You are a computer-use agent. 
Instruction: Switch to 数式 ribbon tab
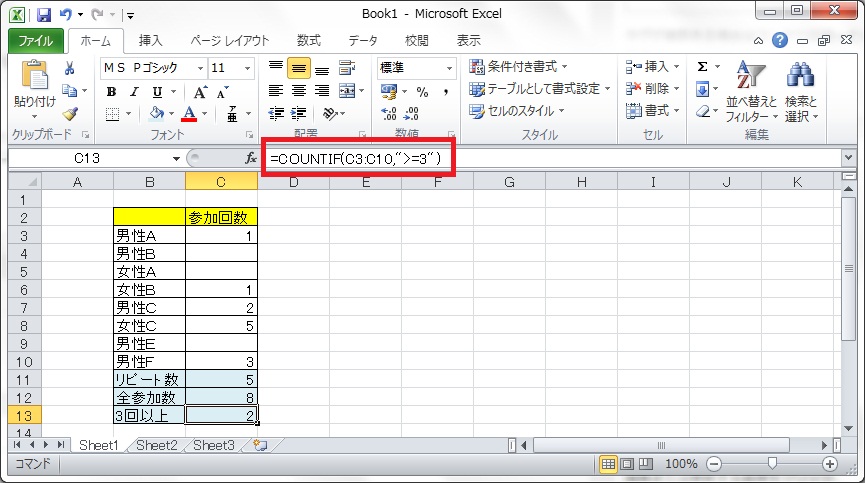point(309,41)
